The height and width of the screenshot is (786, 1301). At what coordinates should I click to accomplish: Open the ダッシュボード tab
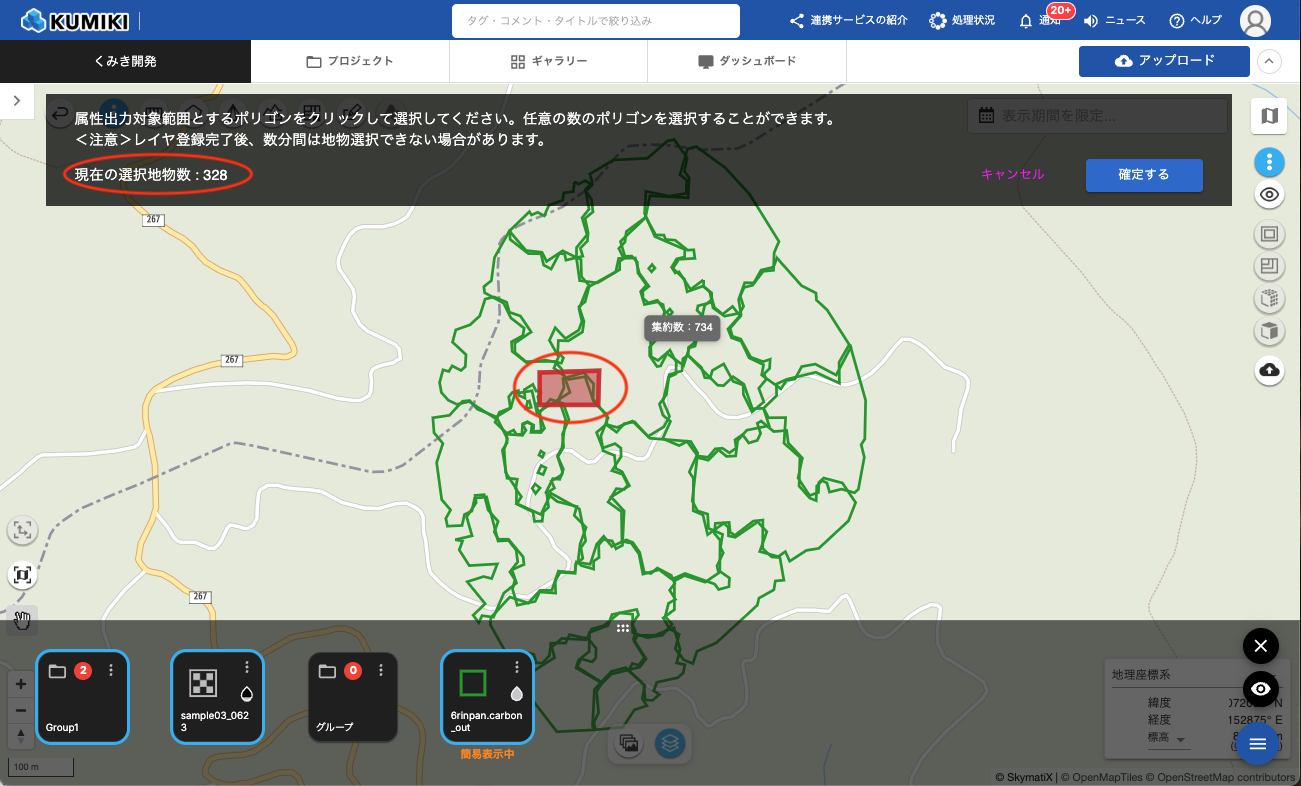pos(747,61)
